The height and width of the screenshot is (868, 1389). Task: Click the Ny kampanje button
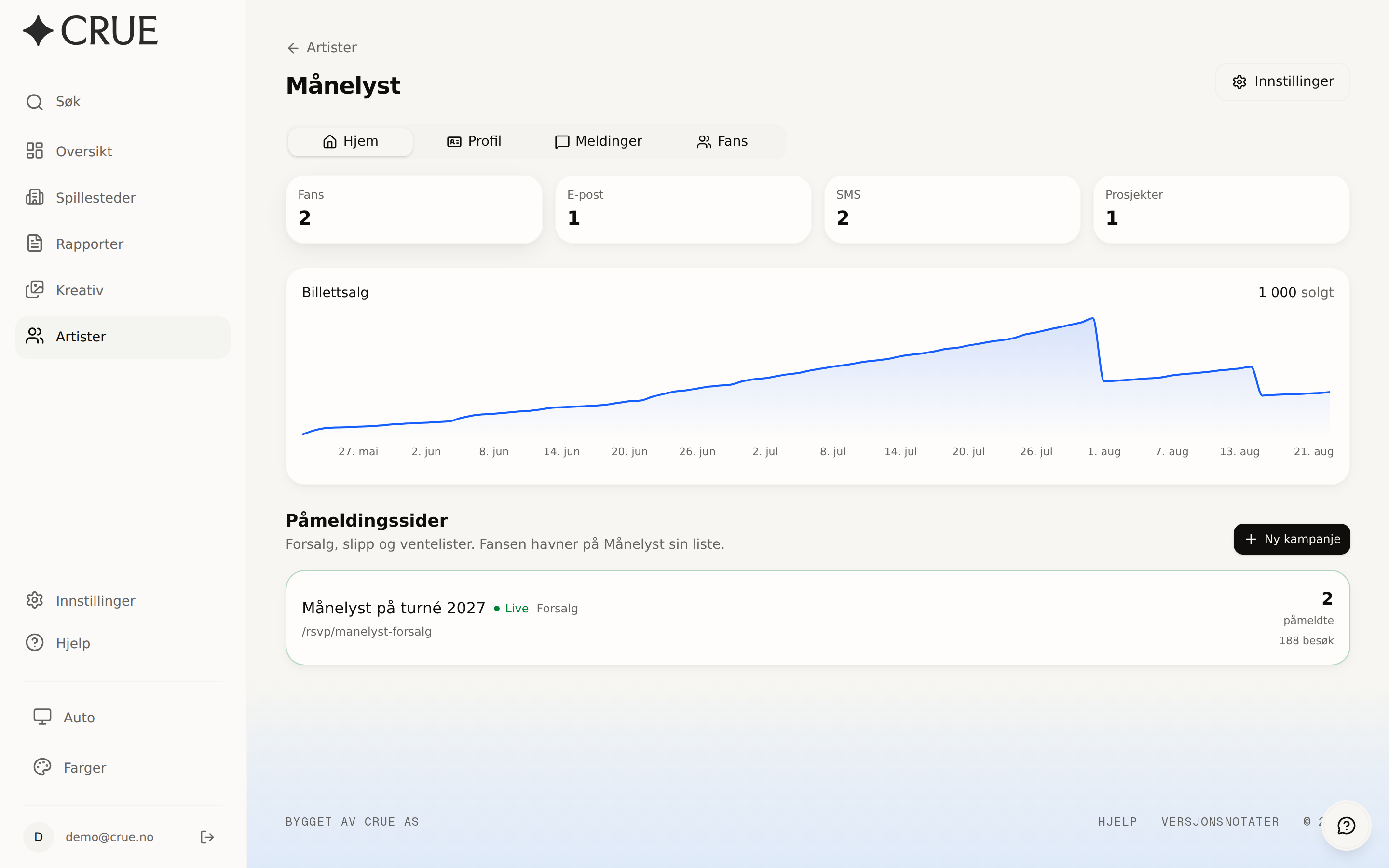[x=1292, y=539]
